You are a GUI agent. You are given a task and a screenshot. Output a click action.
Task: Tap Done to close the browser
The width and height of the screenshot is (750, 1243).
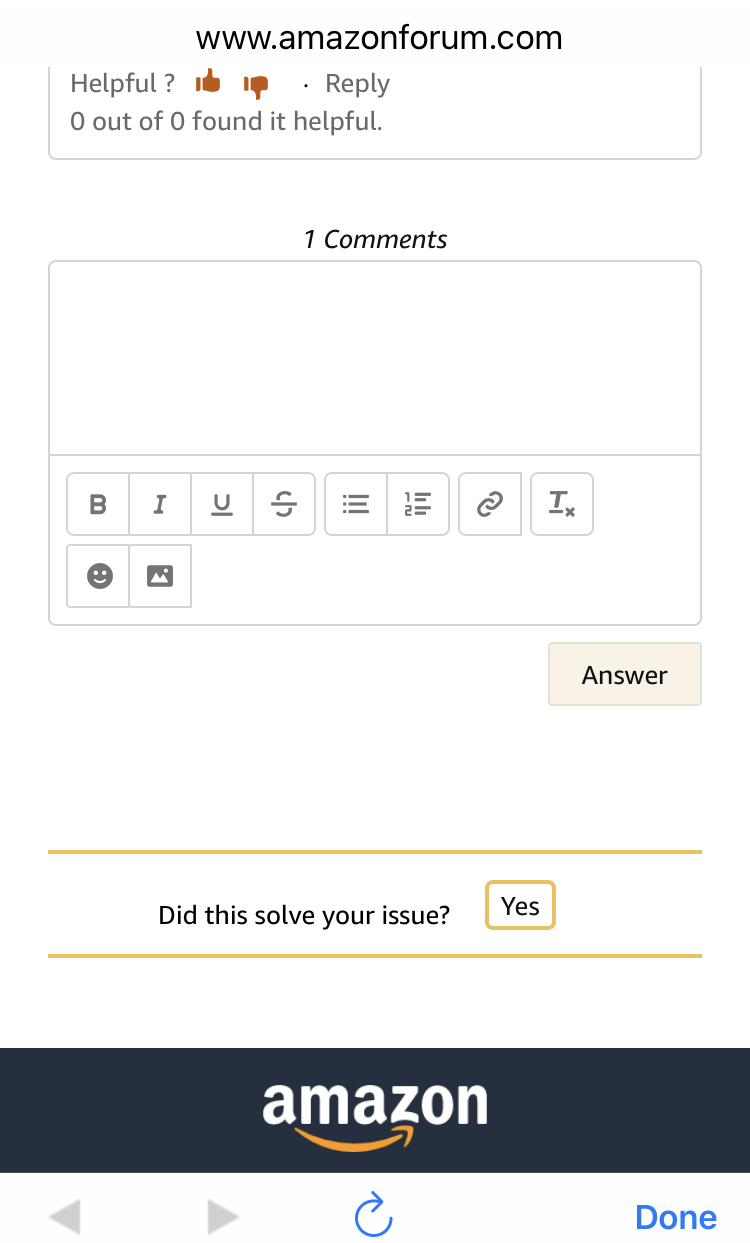coord(676,1217)
